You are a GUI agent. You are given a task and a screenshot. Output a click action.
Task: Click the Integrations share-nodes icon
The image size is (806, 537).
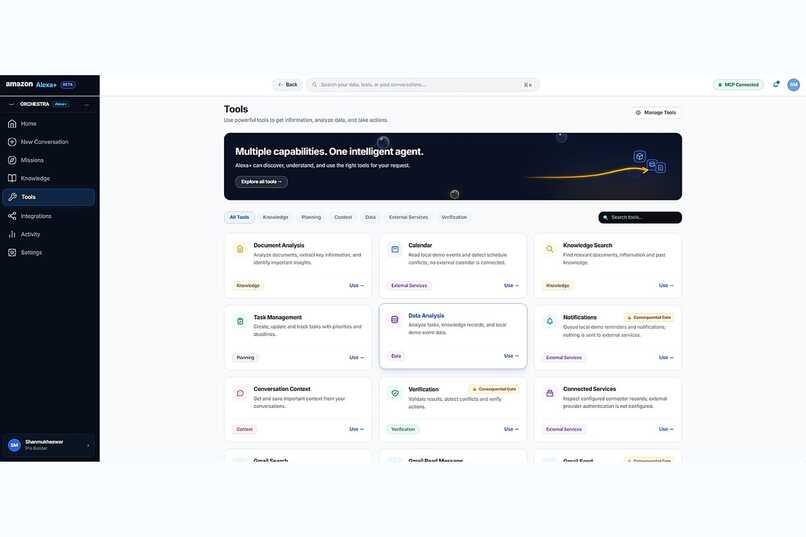12,216
